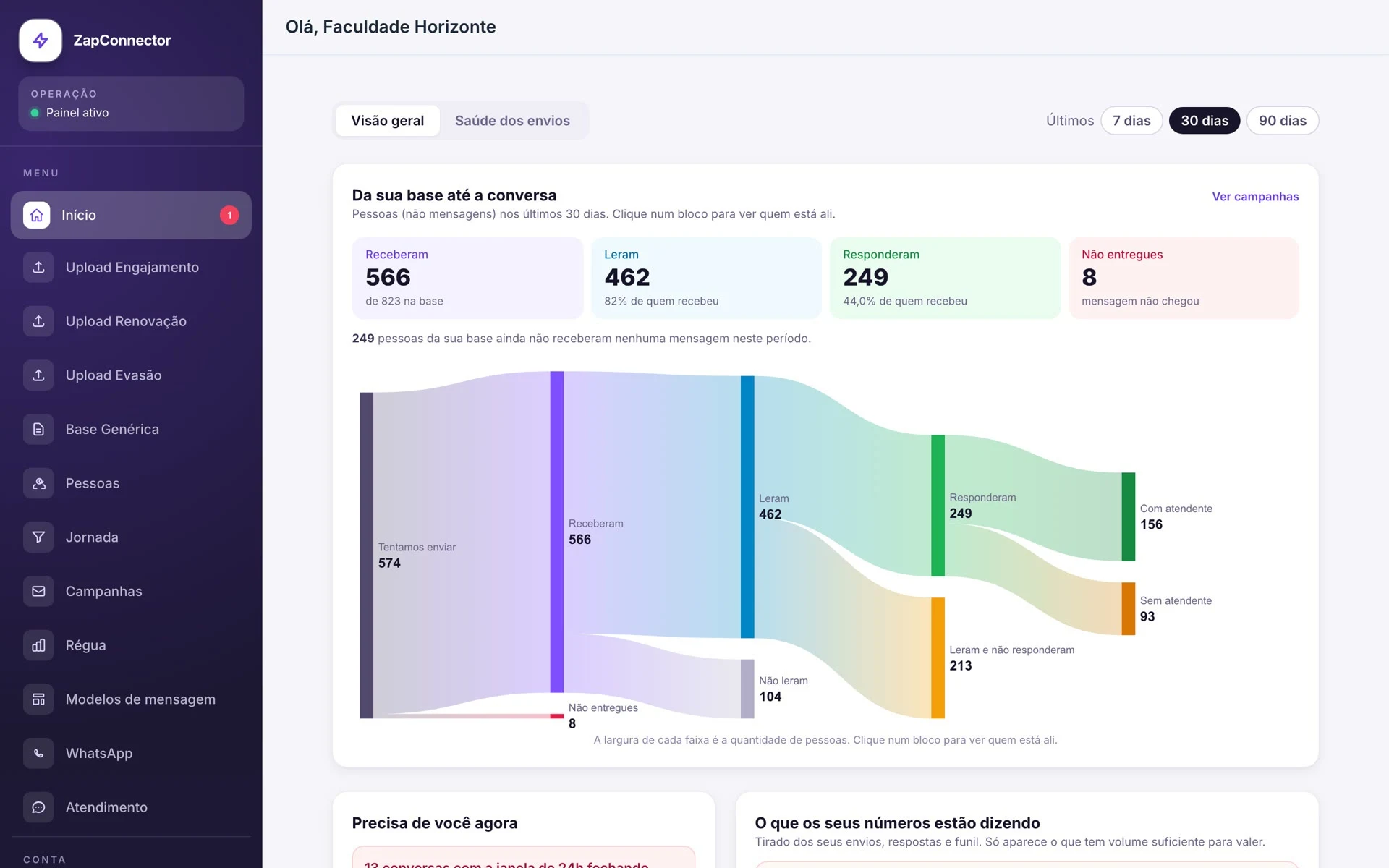Click the Upload Renovação upload icon
Image resolution: width=1389 pixels, height=868 pixels.
tap(38, 321)
